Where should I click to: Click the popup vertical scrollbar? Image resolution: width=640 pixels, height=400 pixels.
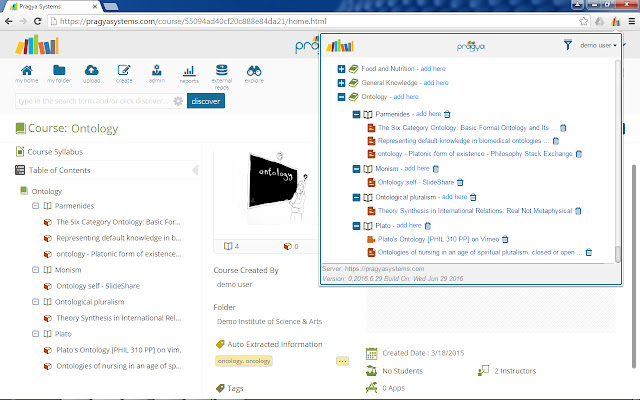click(618, 254)
